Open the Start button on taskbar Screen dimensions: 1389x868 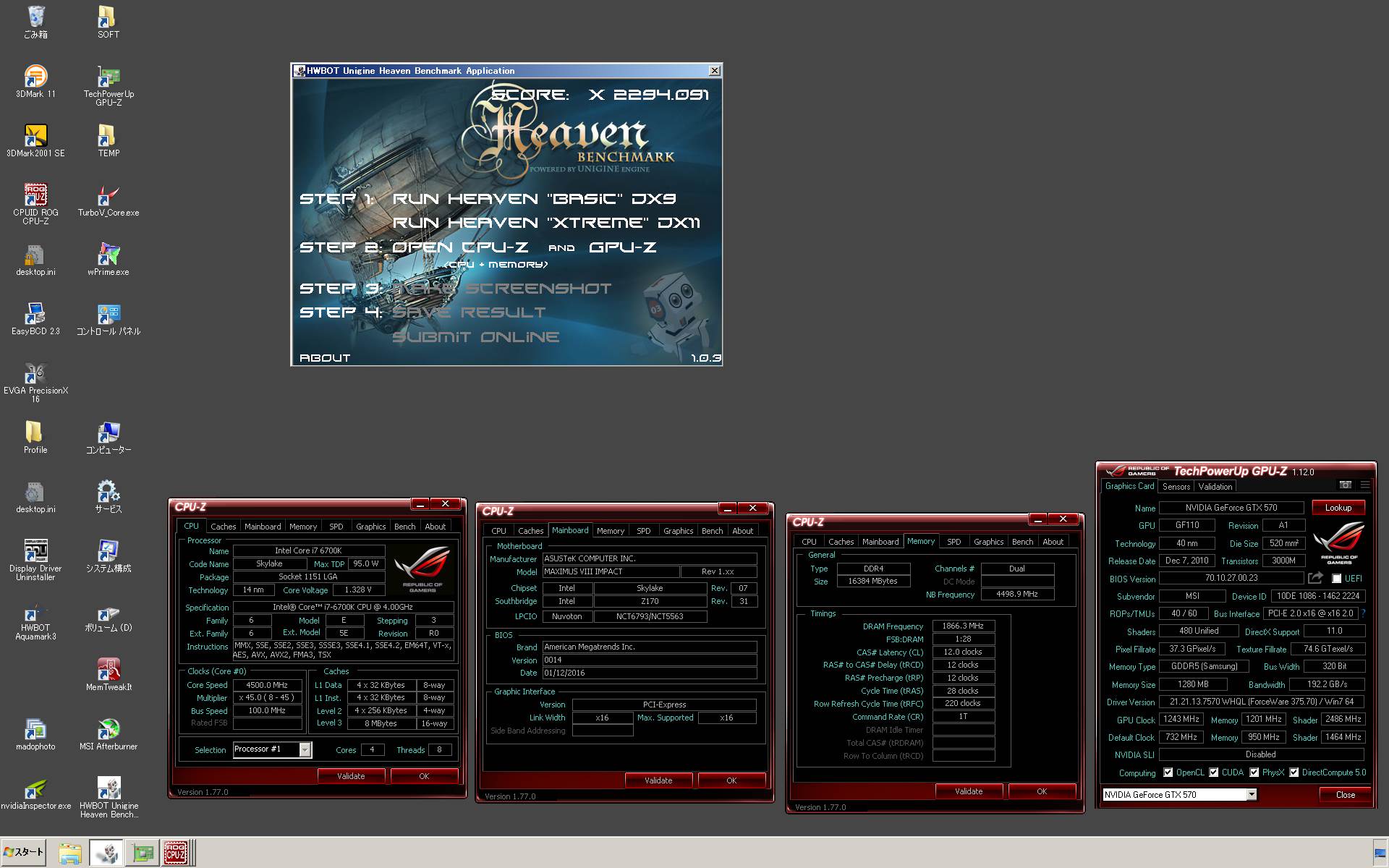tap(24, 853)
